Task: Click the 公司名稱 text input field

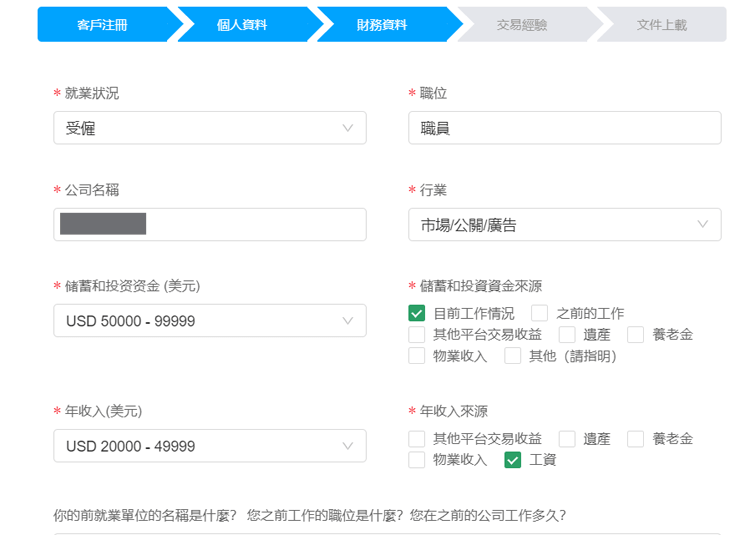Action: (209, 225)
